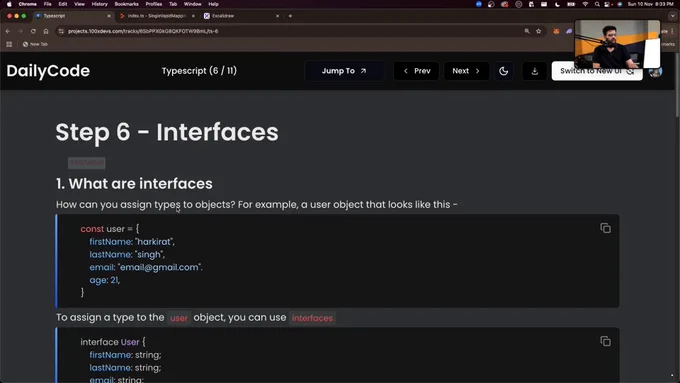Click the date and time in menu bar
Viewport: 680px width, 383px height.
pyautogui.click(x=651, y=4)
